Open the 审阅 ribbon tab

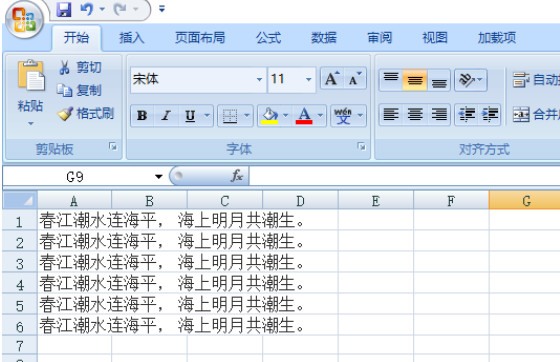pos(380,37)
